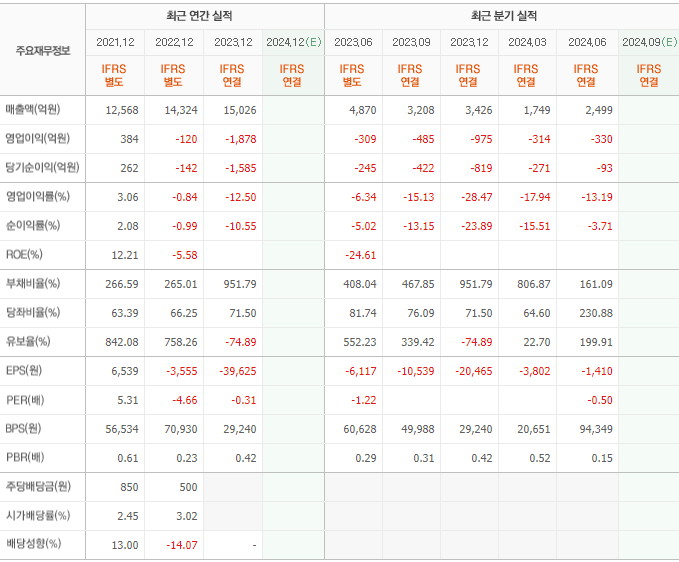The image size is (679, 562).
Task: Select the 매출액(억원) row label
Action: coord(33,110)
